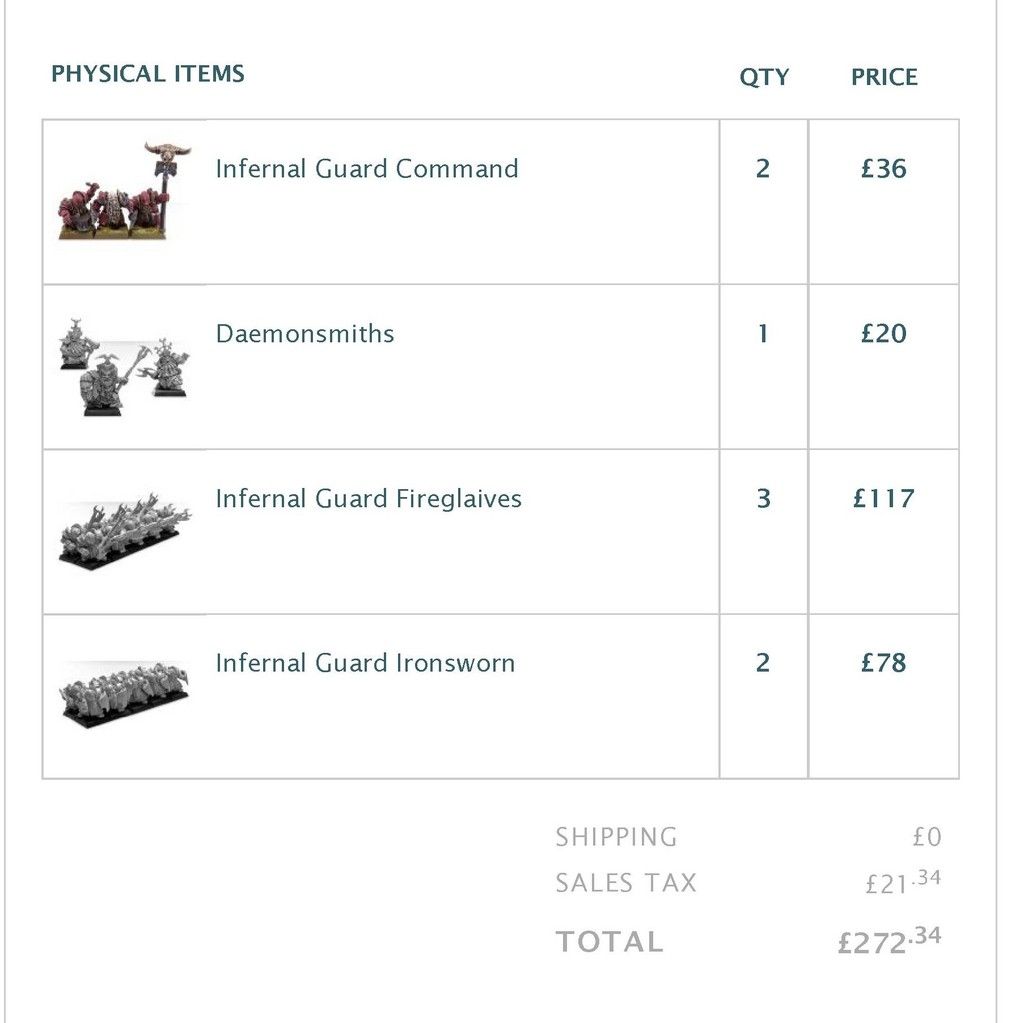
Task: Click the £272.34 total amount
Action: [889, 941]
